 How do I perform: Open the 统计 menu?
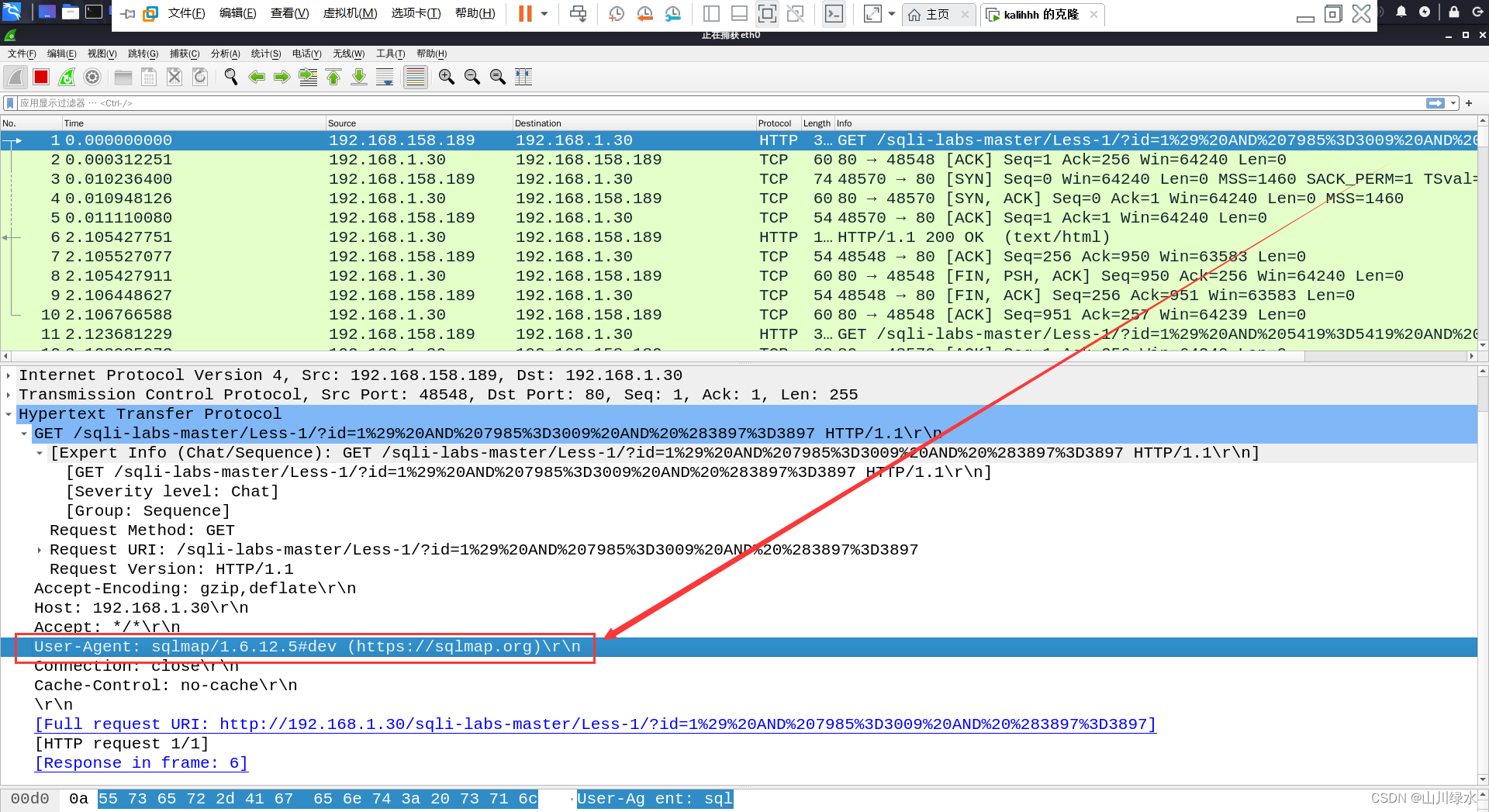tap(266, 54)
